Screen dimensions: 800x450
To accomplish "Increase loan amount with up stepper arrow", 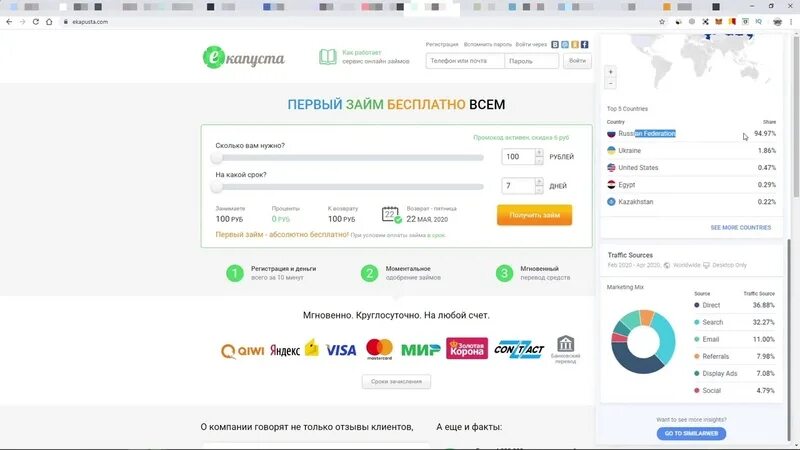I will (539, 153).
